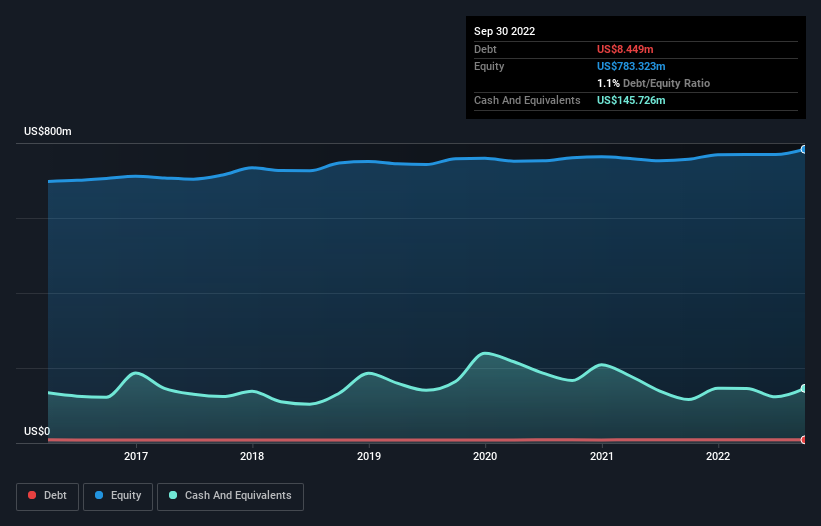The image size is (821, 526).
Task: Toggle the Debt legend series
Action: click(x=48, y=496)
